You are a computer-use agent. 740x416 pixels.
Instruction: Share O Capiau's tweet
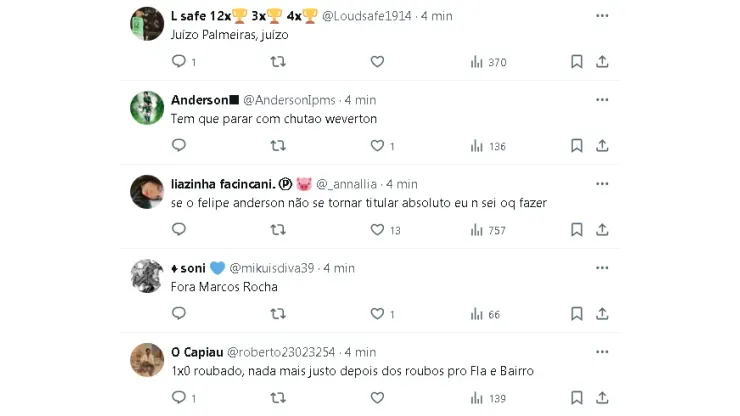tap(602, 398)
